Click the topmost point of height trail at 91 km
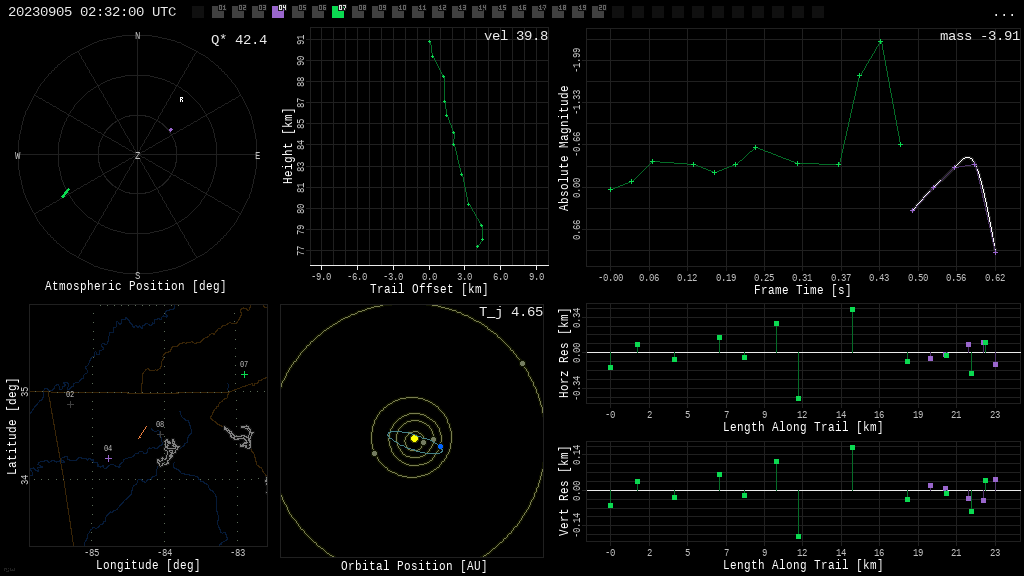The height and width of the screenshot is (576, 1024). (430, 42)
